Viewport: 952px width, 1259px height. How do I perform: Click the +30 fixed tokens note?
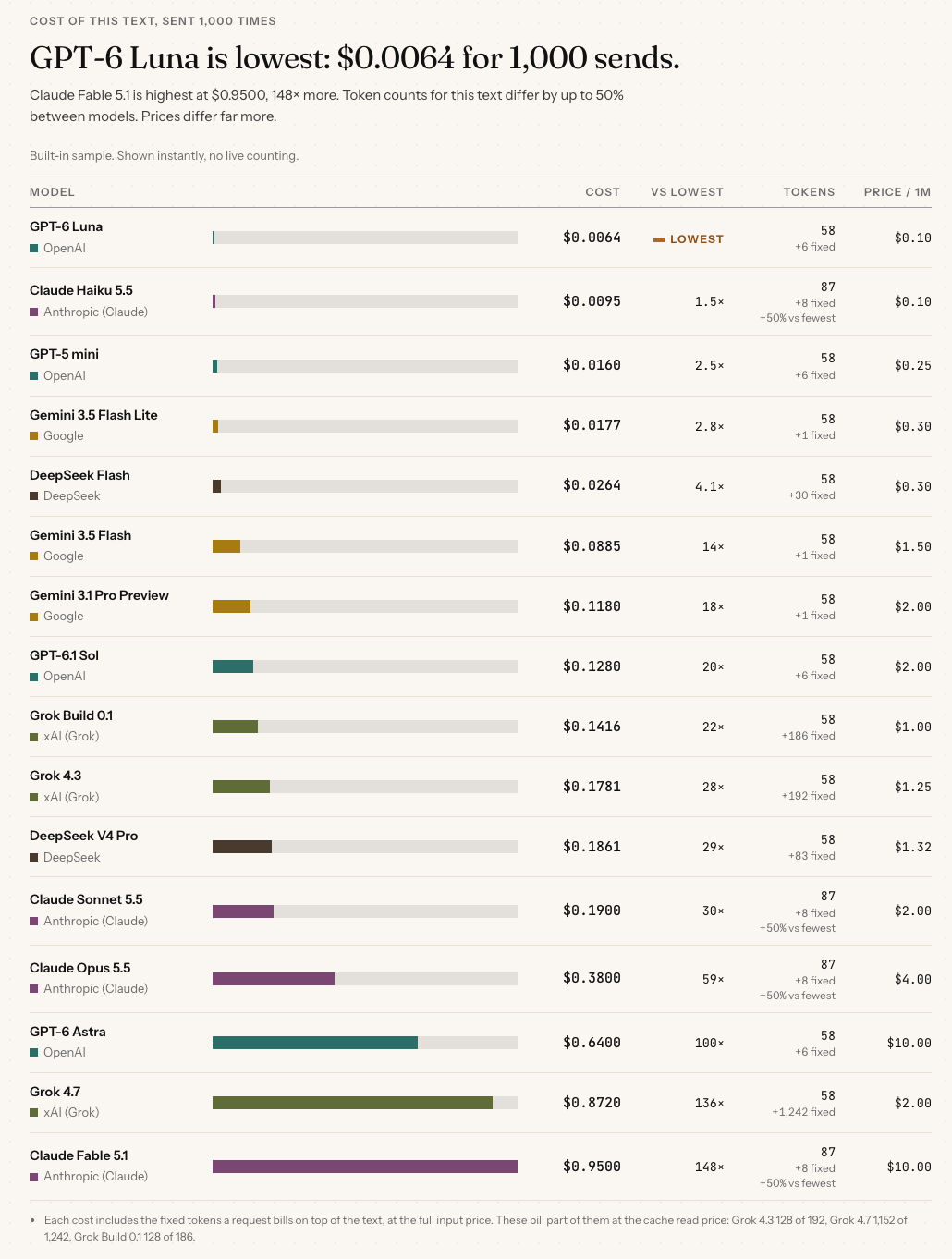click(812, 495)
